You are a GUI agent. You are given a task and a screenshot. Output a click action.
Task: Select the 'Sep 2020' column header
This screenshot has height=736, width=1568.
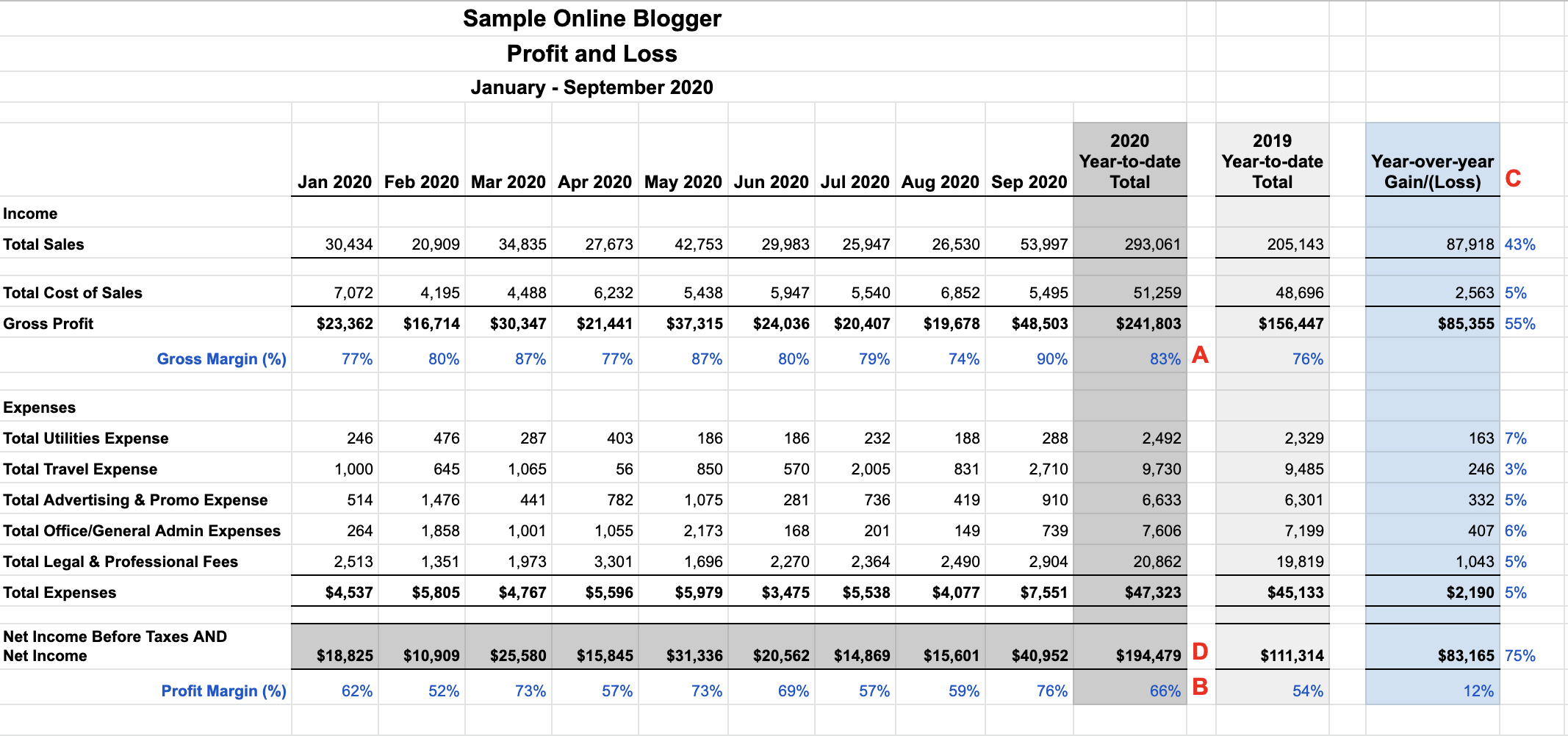click(1029, 181)
